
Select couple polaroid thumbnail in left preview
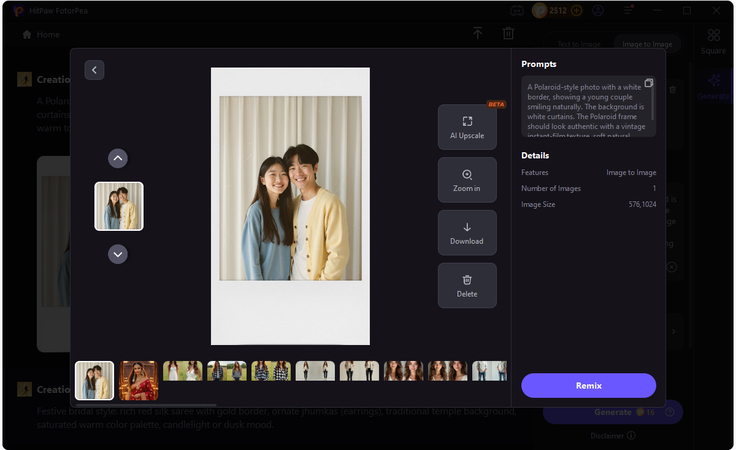click(x=119, y=206)
